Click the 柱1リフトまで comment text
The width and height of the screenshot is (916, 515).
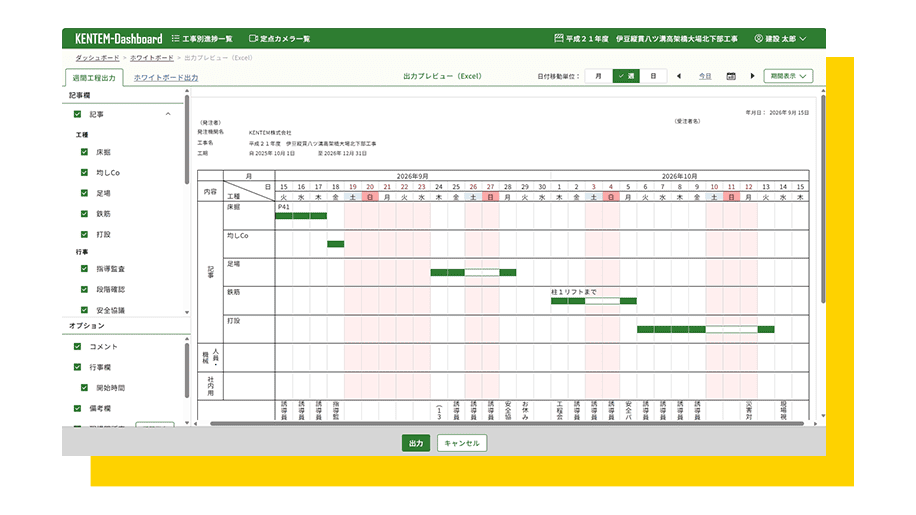(574, 292)
